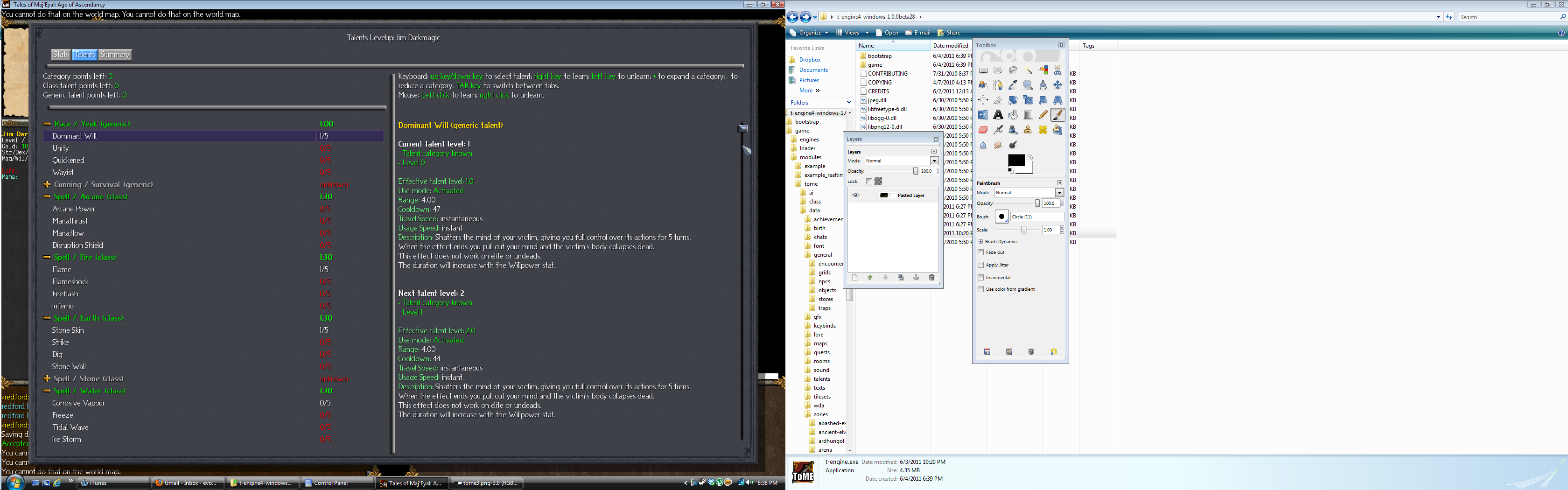Select the Blur/Sharpen droplet tool
This screenshot has height=490, width=1568.
(x=984, y=145)
